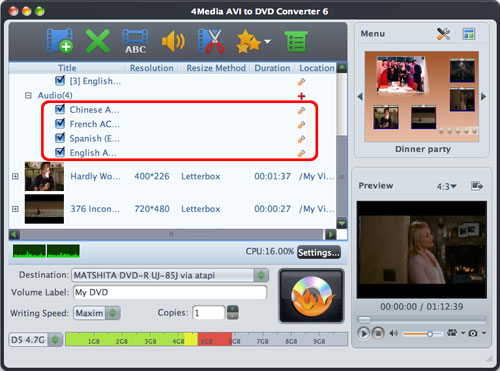
Task: Uncheck the Spanish audio checkbox
Action: [60, 138]
